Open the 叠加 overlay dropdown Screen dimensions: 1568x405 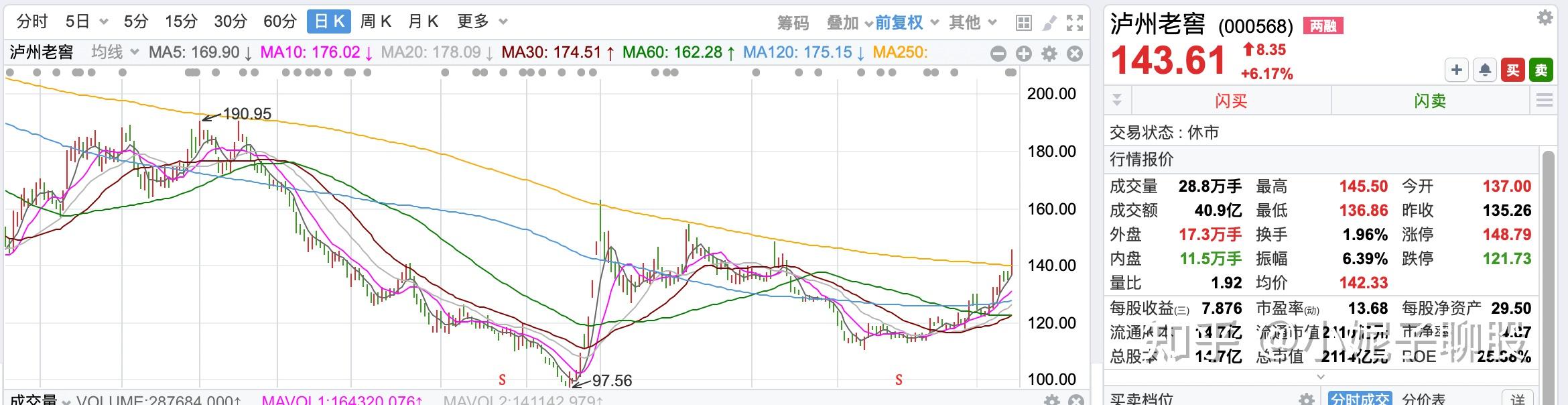850,23
